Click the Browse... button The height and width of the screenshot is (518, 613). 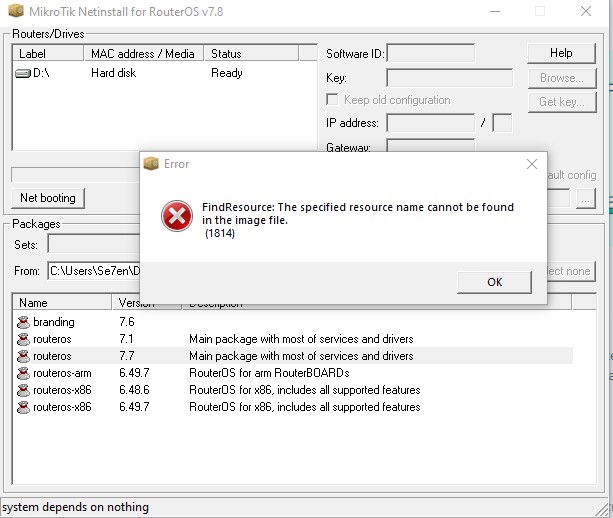pyautogui.click(x=562, y=78)
